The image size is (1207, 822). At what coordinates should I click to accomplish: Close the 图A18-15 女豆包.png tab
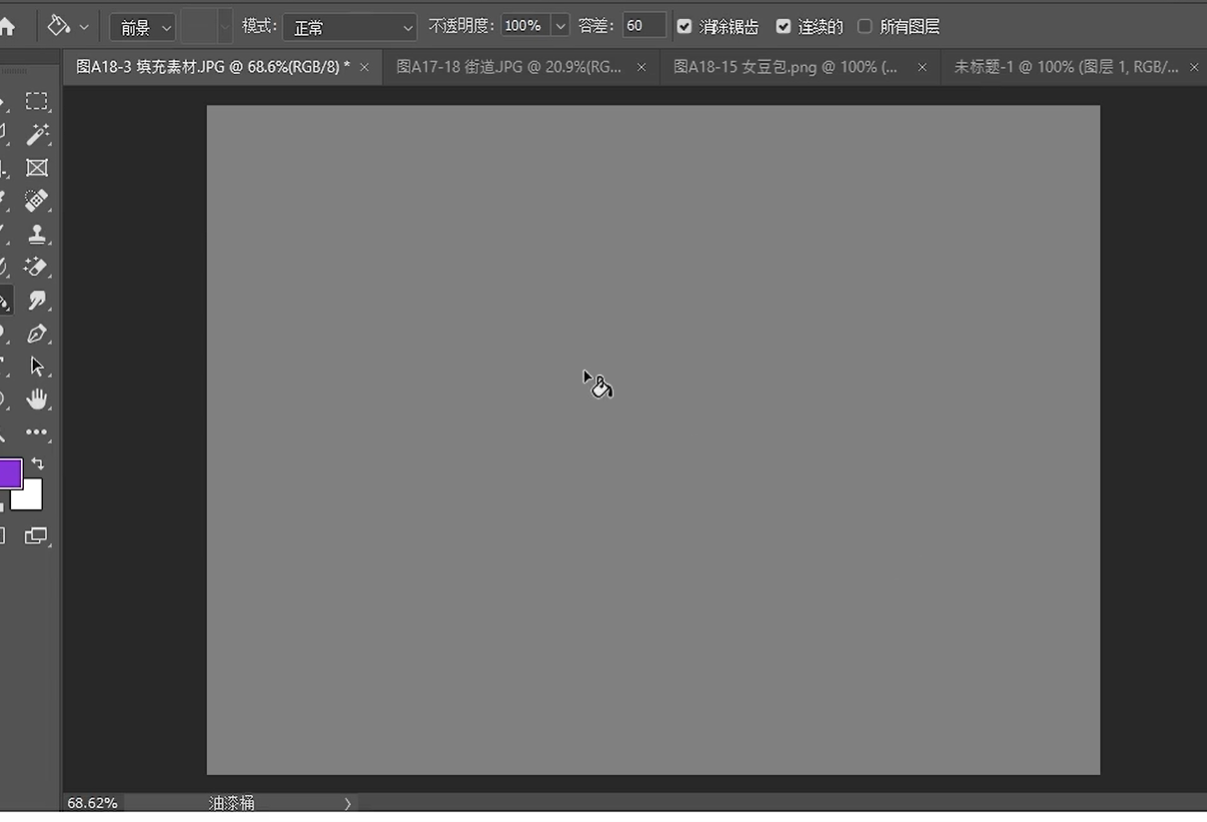[x=922, y=67]
